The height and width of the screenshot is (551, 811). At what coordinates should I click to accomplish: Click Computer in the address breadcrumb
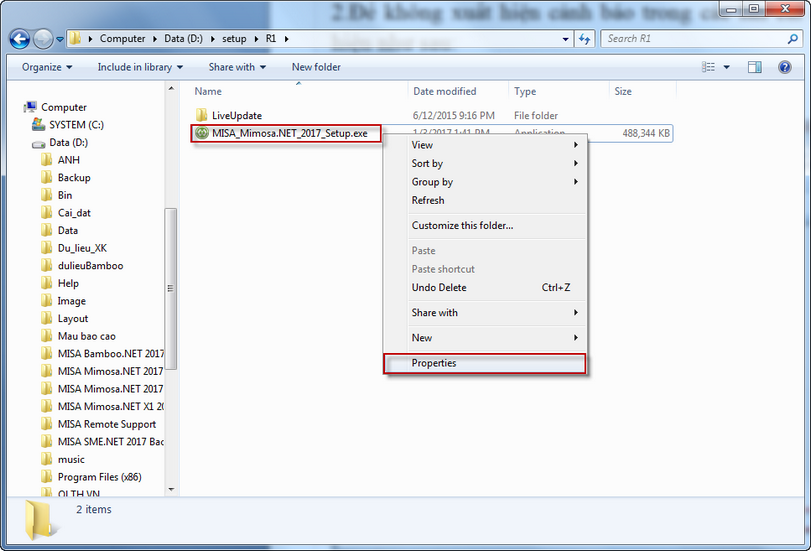[123, 39]
